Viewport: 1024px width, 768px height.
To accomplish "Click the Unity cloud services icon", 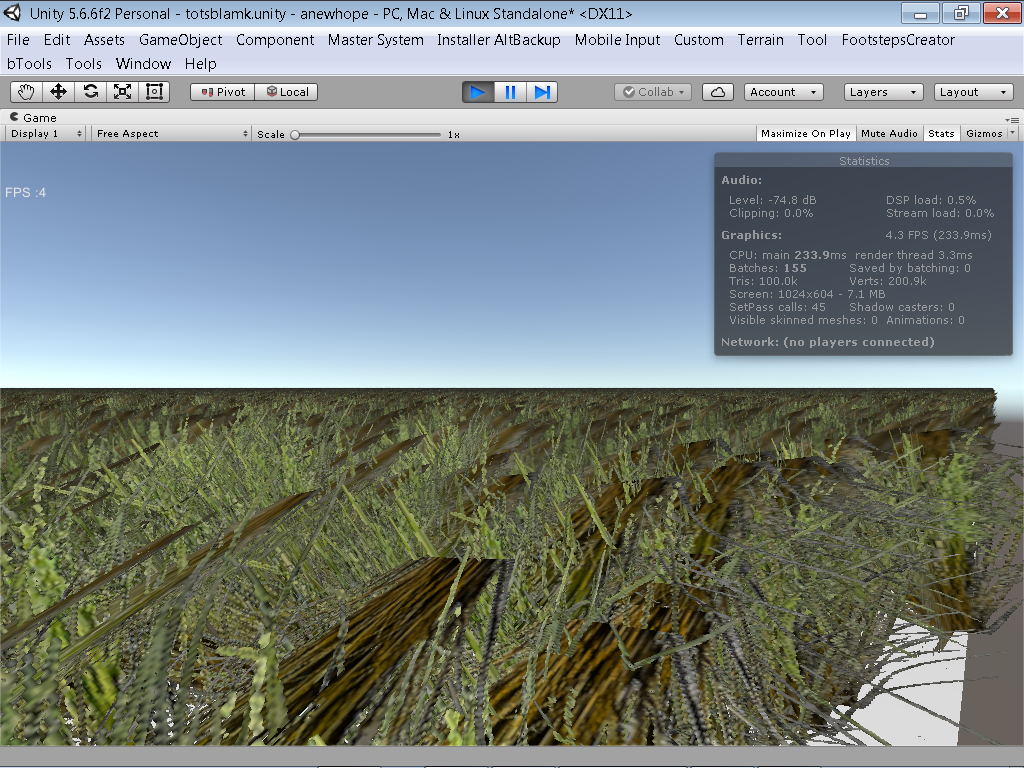I will tap(718, 91).
